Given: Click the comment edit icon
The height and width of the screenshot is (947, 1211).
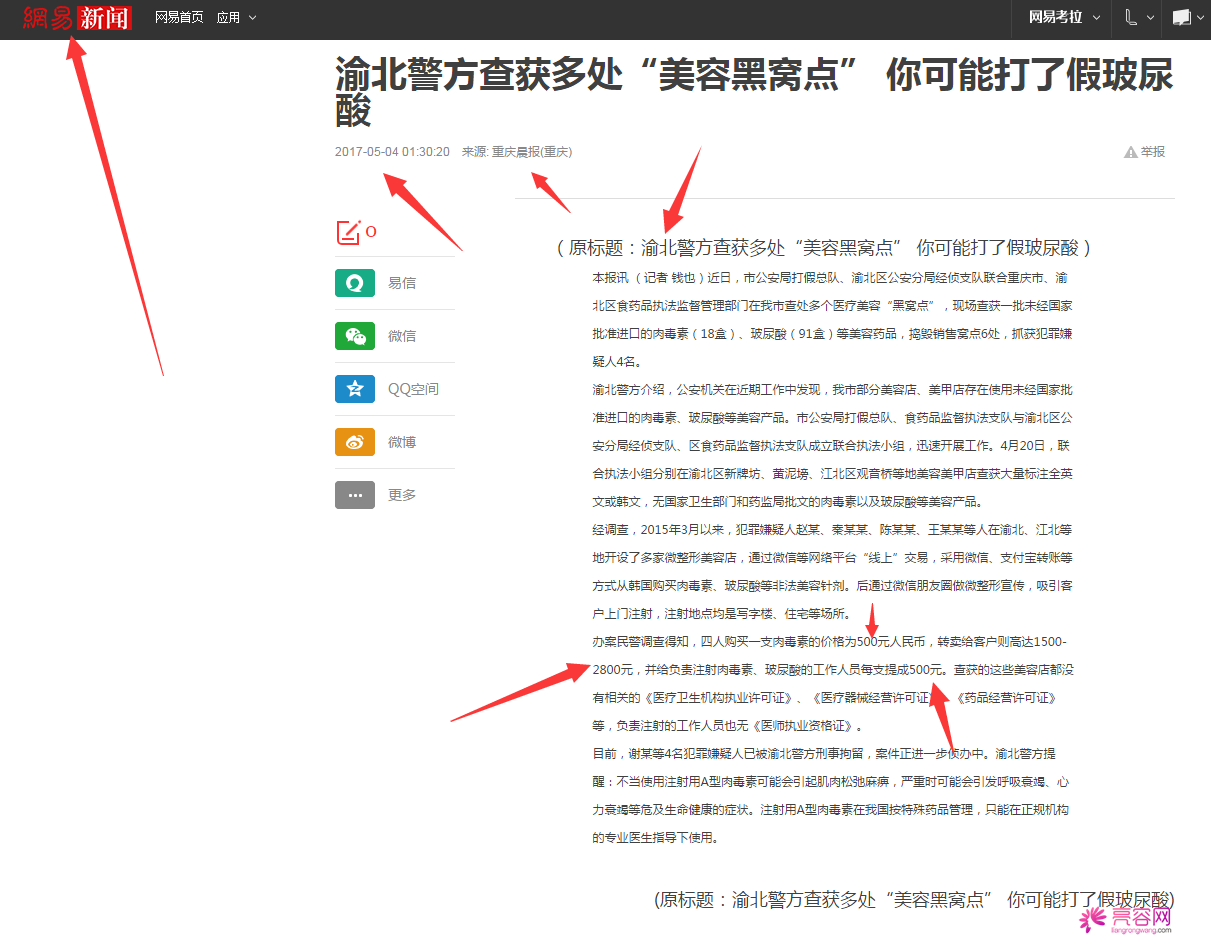Looking at the screenshot, I should (x=348, y=232).
